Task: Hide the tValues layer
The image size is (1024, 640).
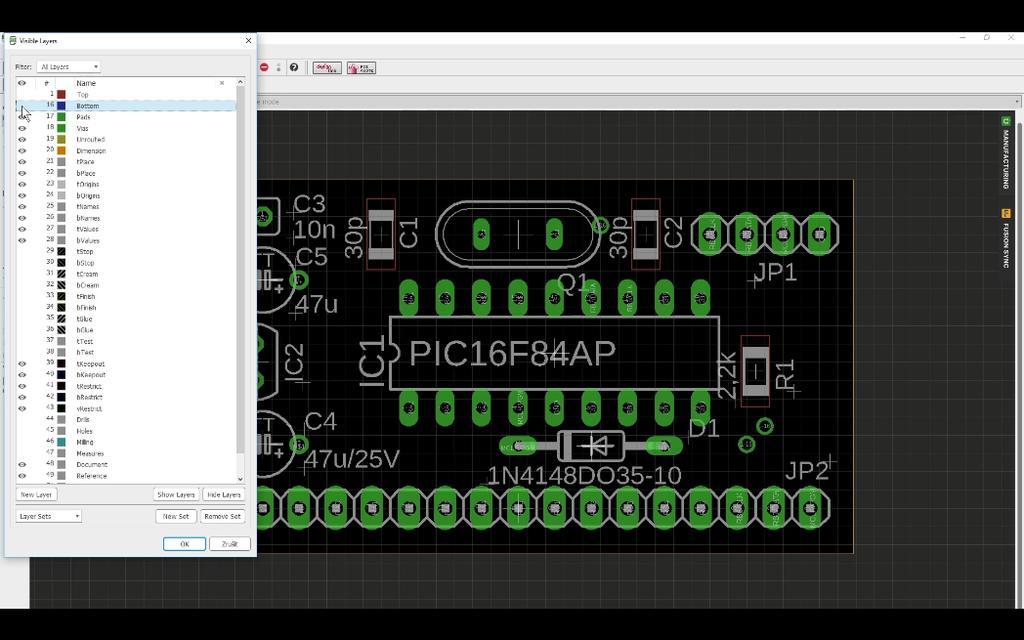Action: [22, 229]
